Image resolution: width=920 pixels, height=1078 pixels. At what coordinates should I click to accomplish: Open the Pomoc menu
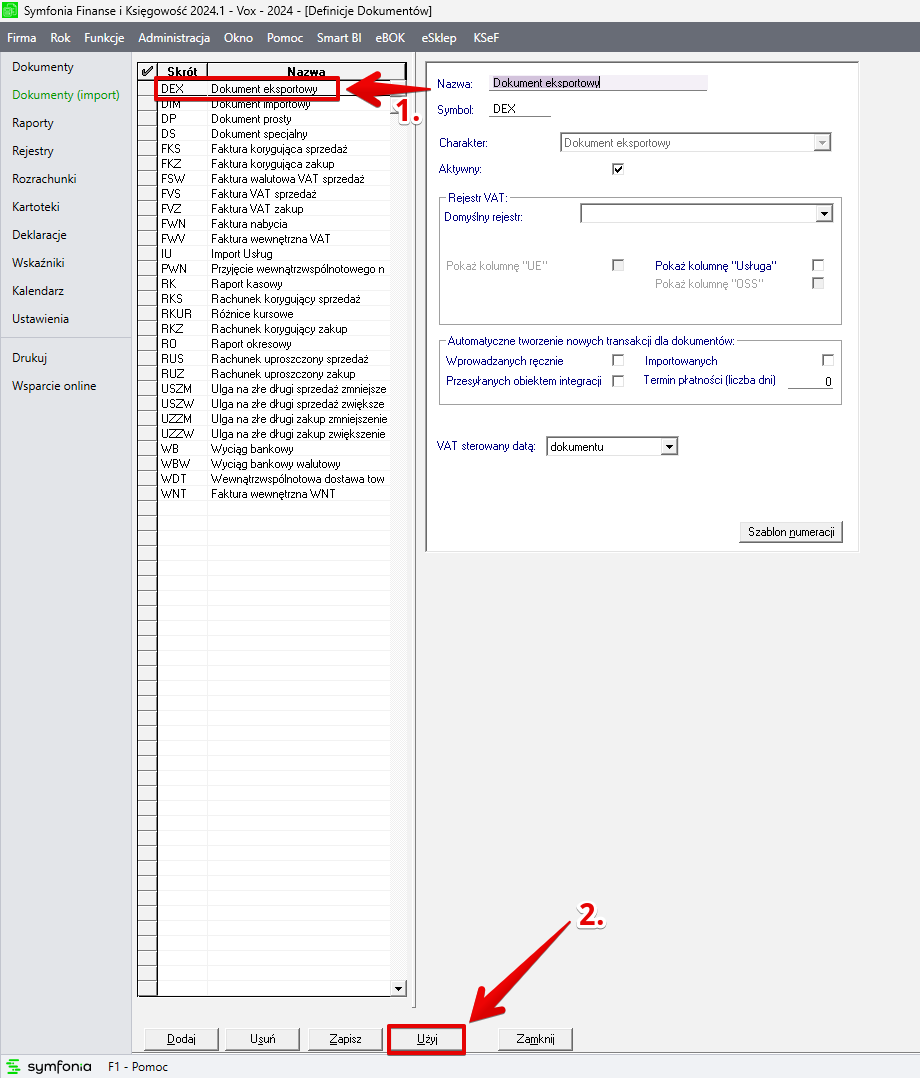pos(285,38)
